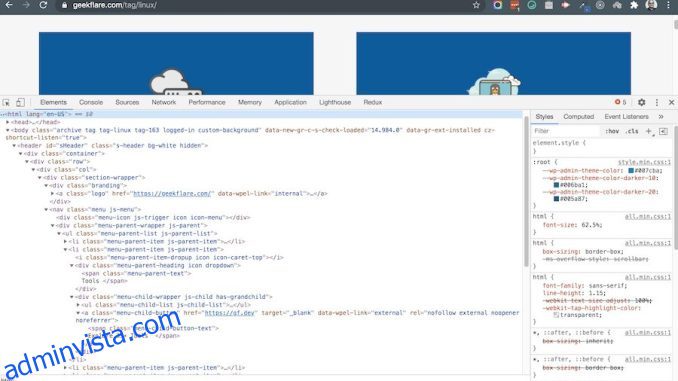Select the div class menu-icon js-trigger line

[154, 218]
